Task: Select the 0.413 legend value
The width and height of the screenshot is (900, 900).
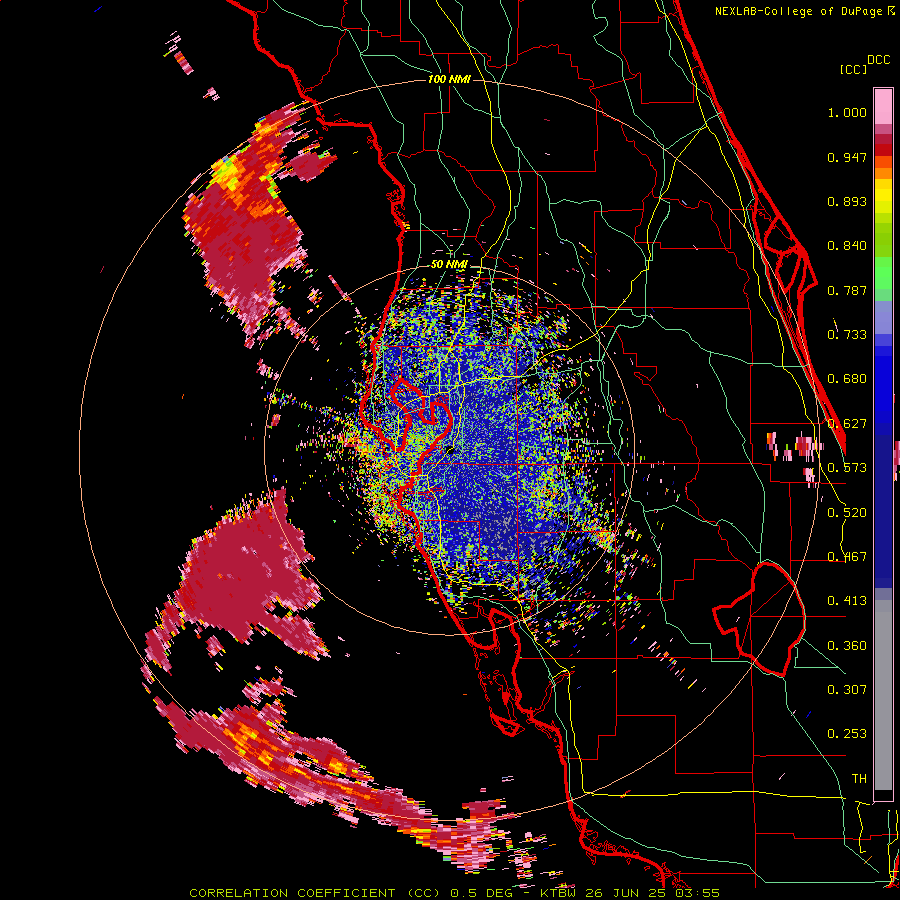Action: pyautogui.click(x=847, y=601)
